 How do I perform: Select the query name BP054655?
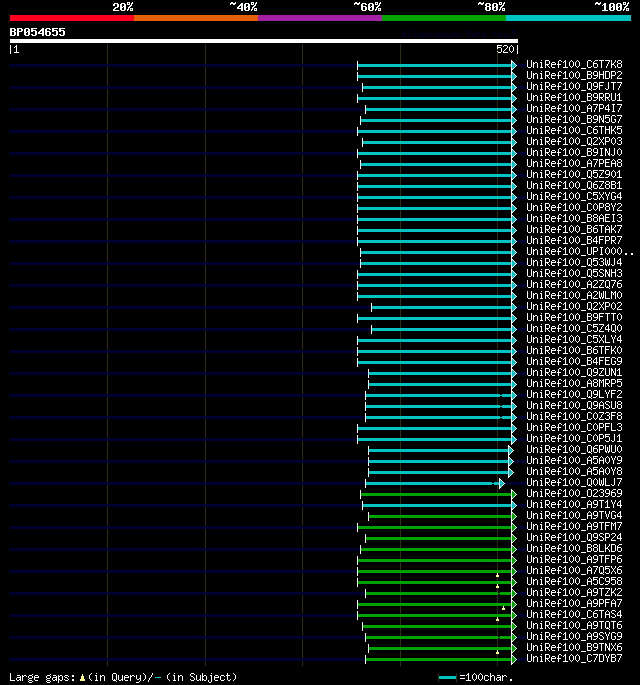point(38,32)
